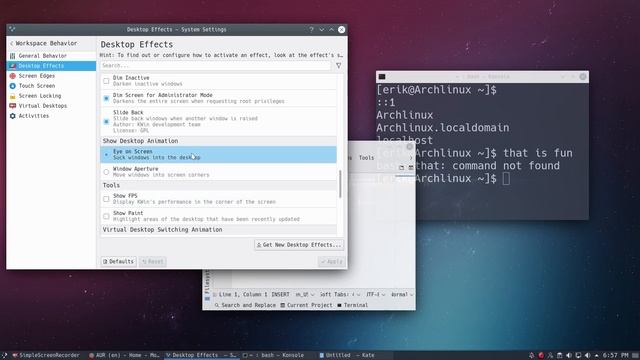Open Current Project panel in Kate

coord(306,305)
